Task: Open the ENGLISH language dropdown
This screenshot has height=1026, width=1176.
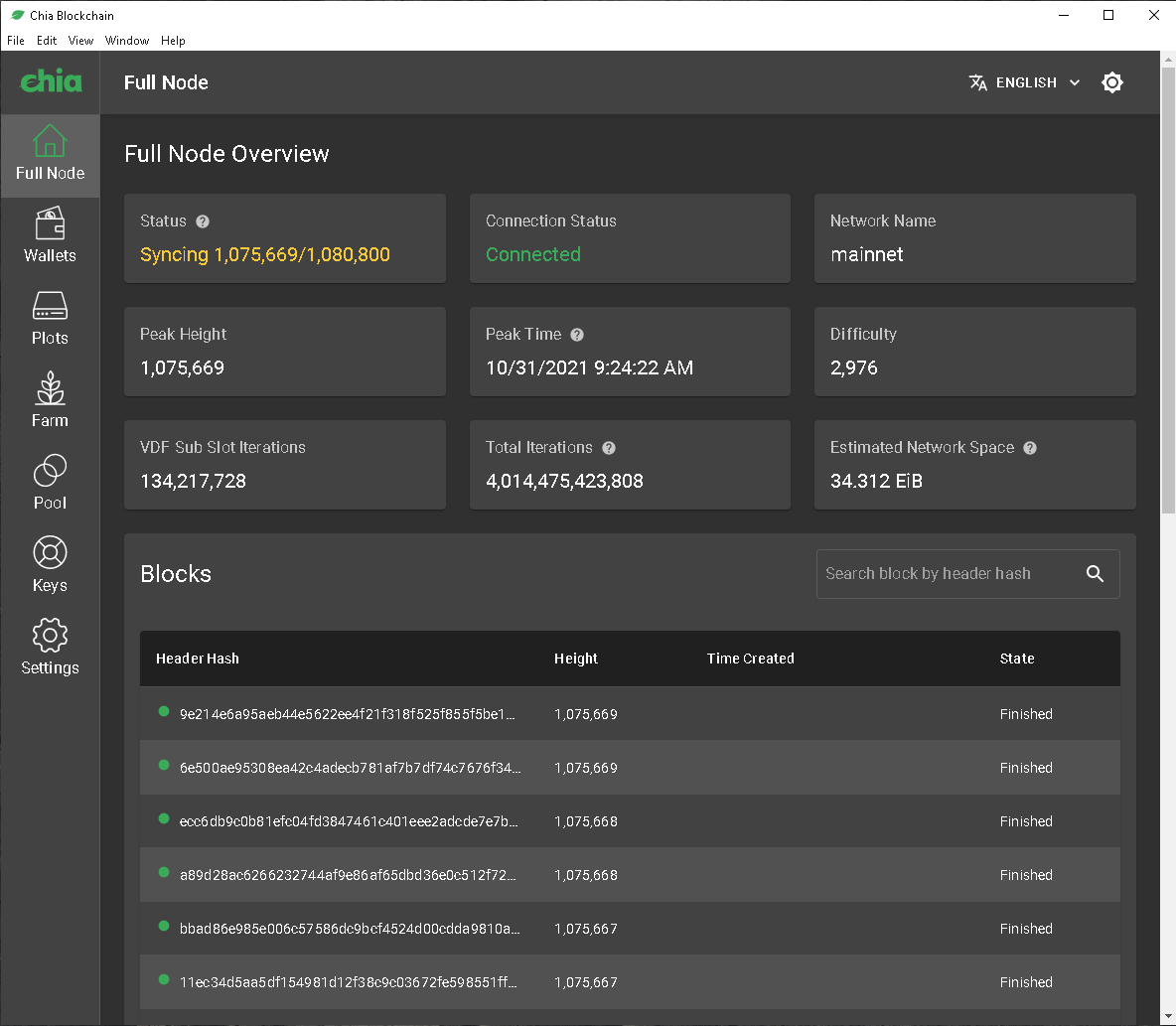Action: (1025, 82)
